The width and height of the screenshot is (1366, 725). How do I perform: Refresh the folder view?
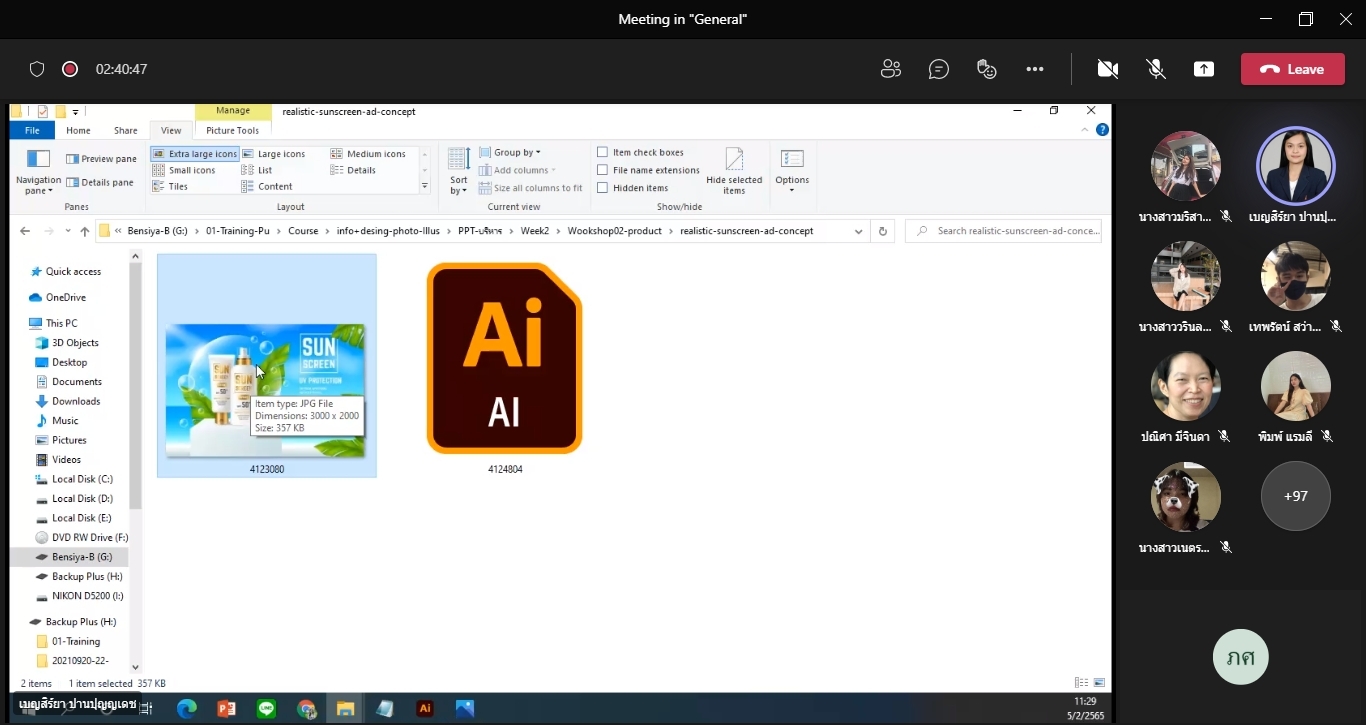coord(882,231)
